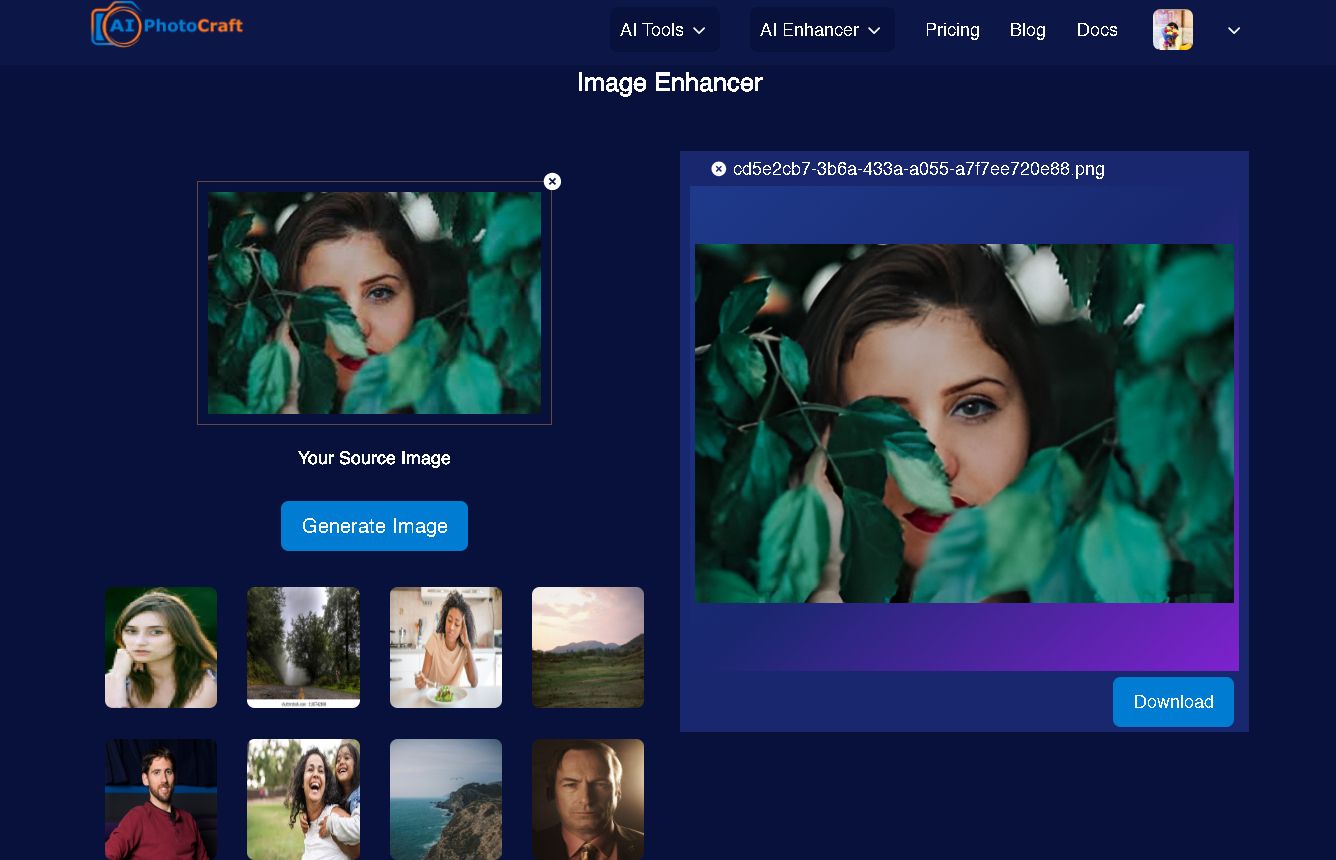Image resolution: width=1336 pixels, height=860 pixels.
Task: Click the Image Enhancer heading
Action: 670,83
